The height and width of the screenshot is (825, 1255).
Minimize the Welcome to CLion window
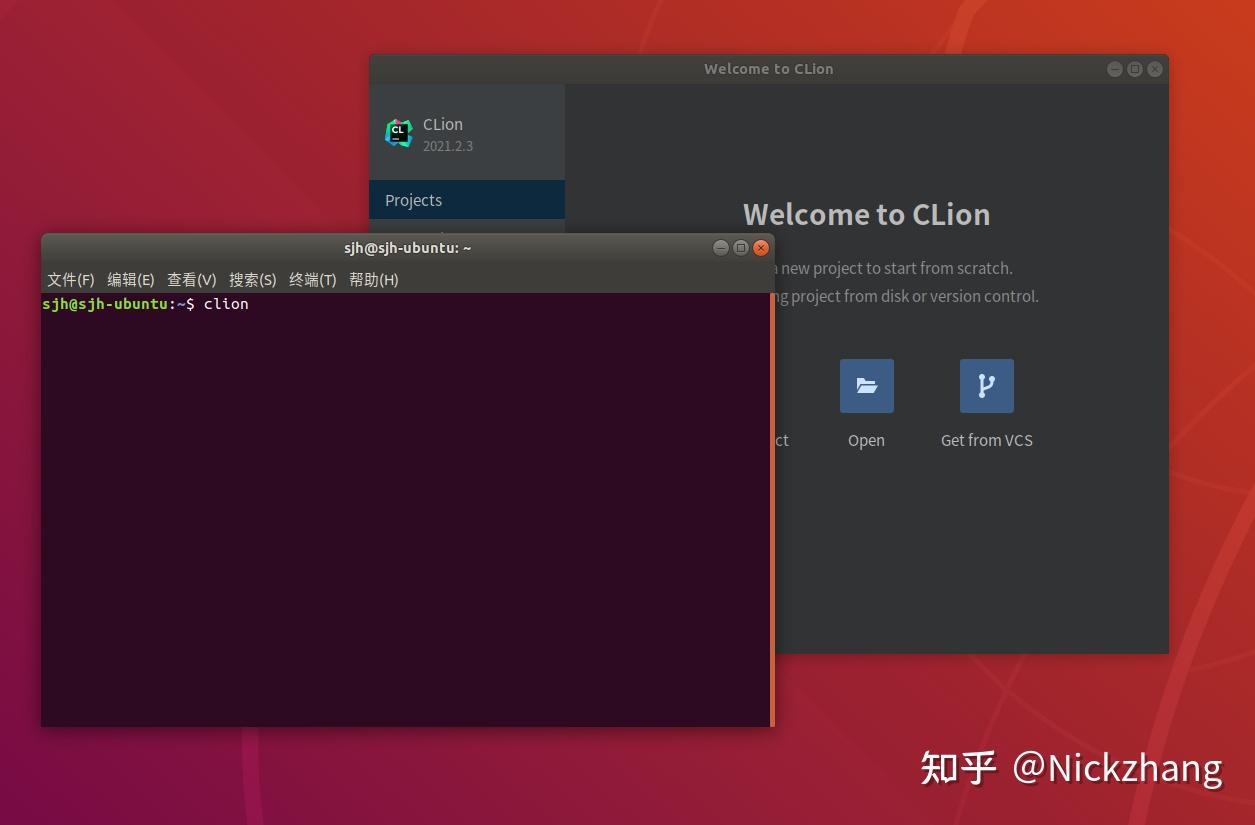[1115, 69]
